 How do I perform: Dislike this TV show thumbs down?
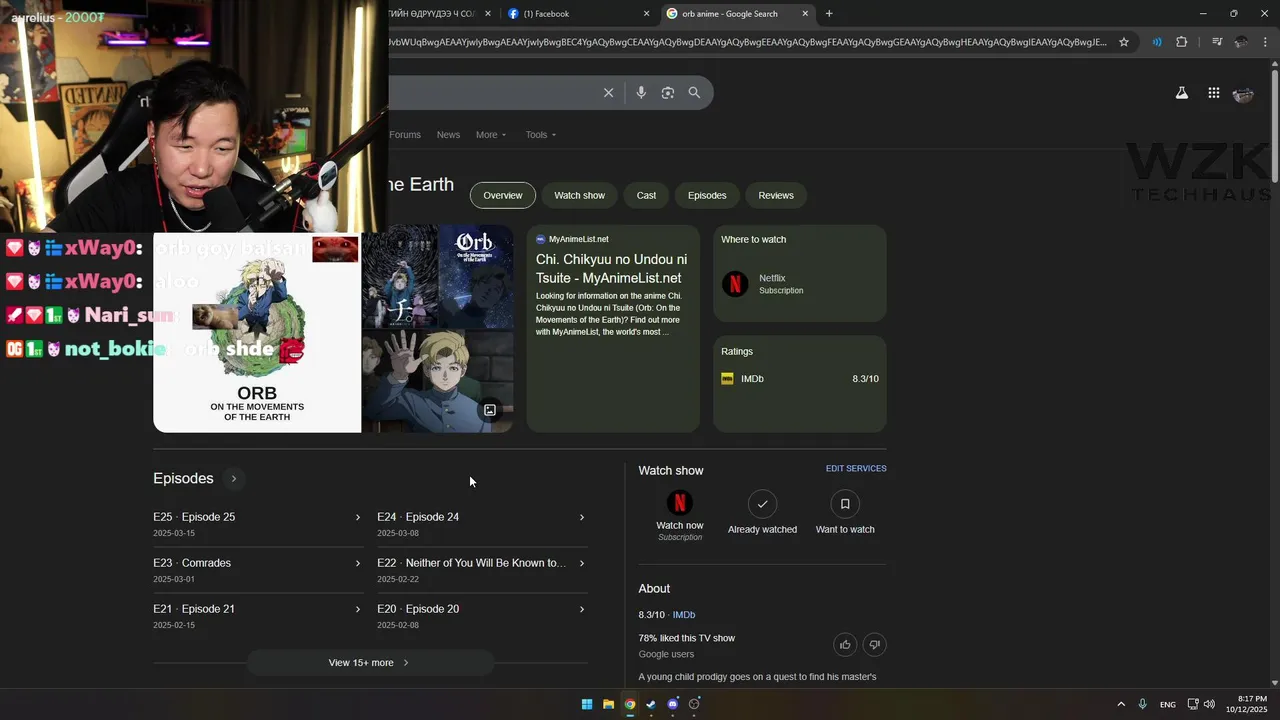(x=874, y=644)
